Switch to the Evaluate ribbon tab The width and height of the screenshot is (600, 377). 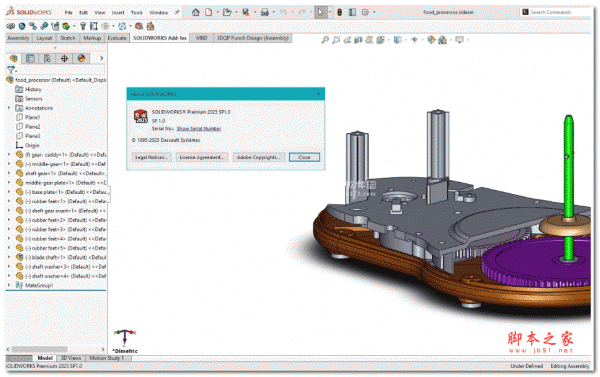coord(117,38)
